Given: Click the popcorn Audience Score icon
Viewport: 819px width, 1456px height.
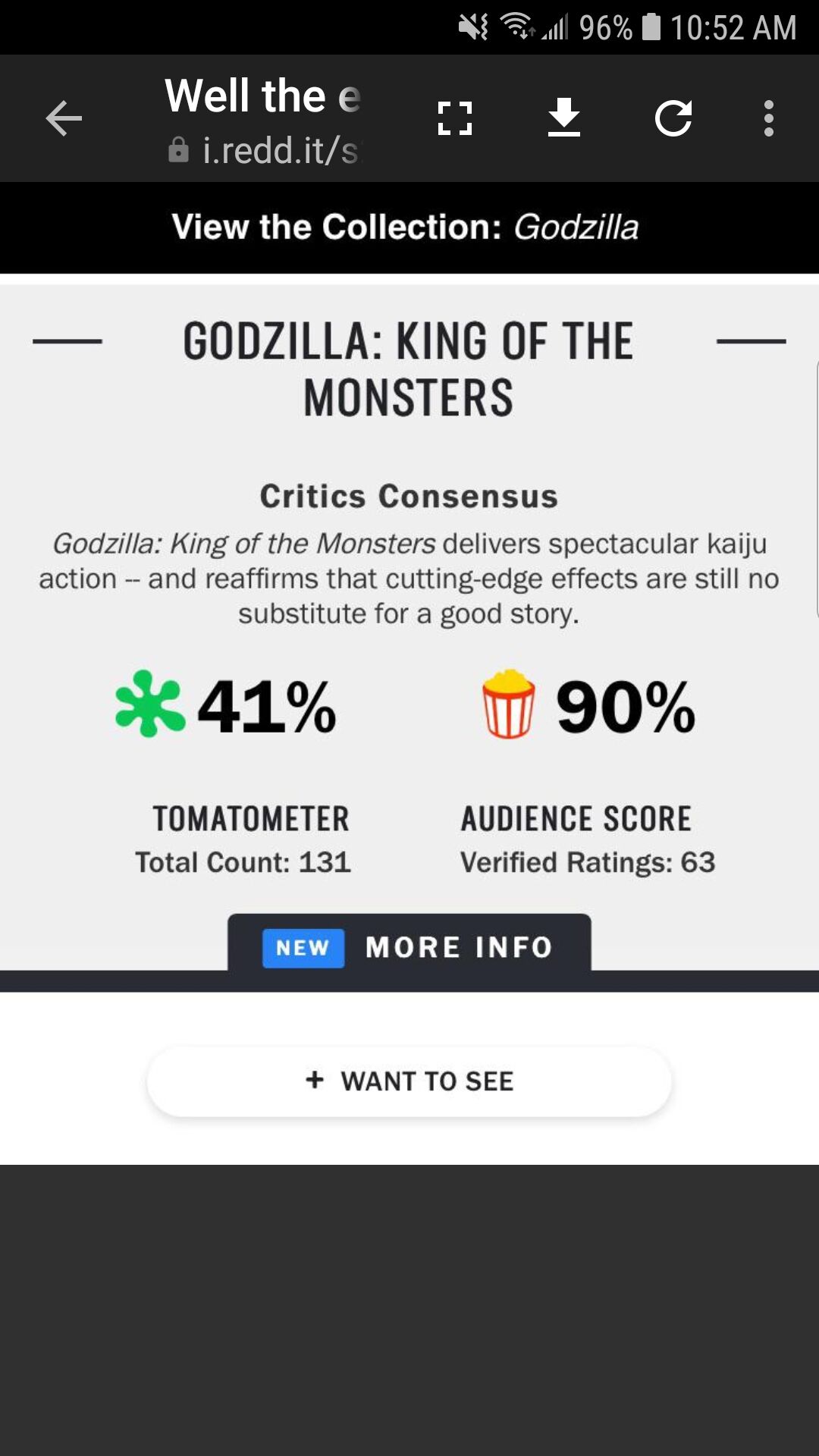Looking at the screenshot, I should pyautogui.click(x=509, y=704).
